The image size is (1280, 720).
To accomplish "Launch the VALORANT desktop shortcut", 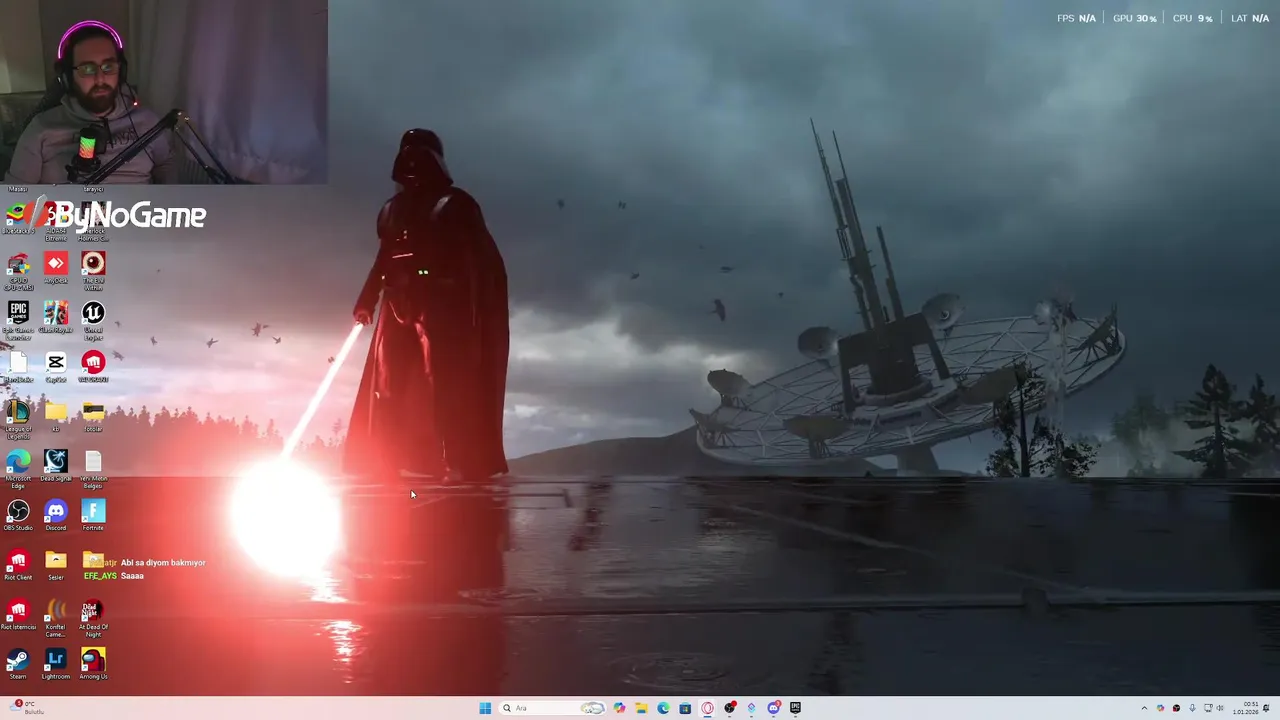I will pyautogui.click(x=93, y=367).
